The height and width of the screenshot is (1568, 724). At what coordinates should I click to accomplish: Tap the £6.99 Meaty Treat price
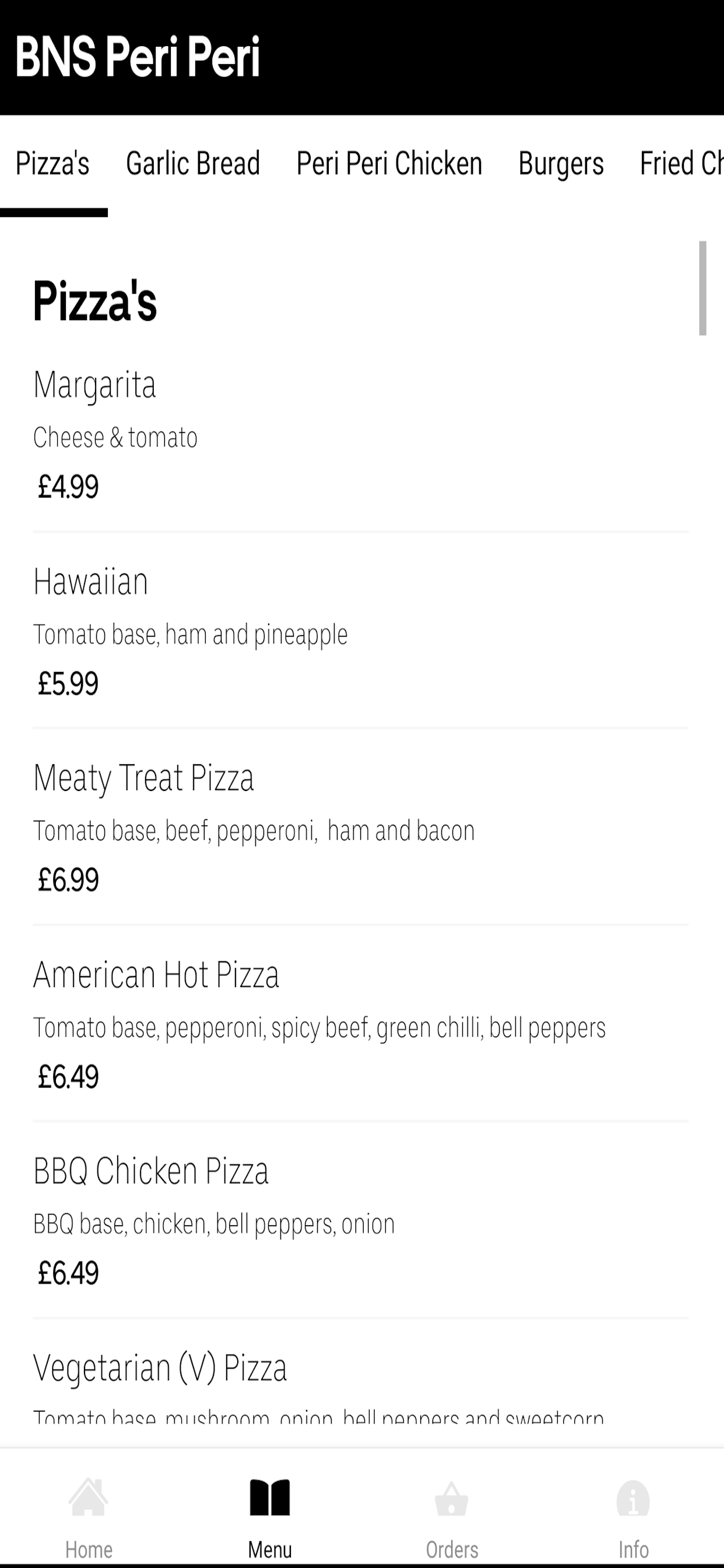point(68,880)
